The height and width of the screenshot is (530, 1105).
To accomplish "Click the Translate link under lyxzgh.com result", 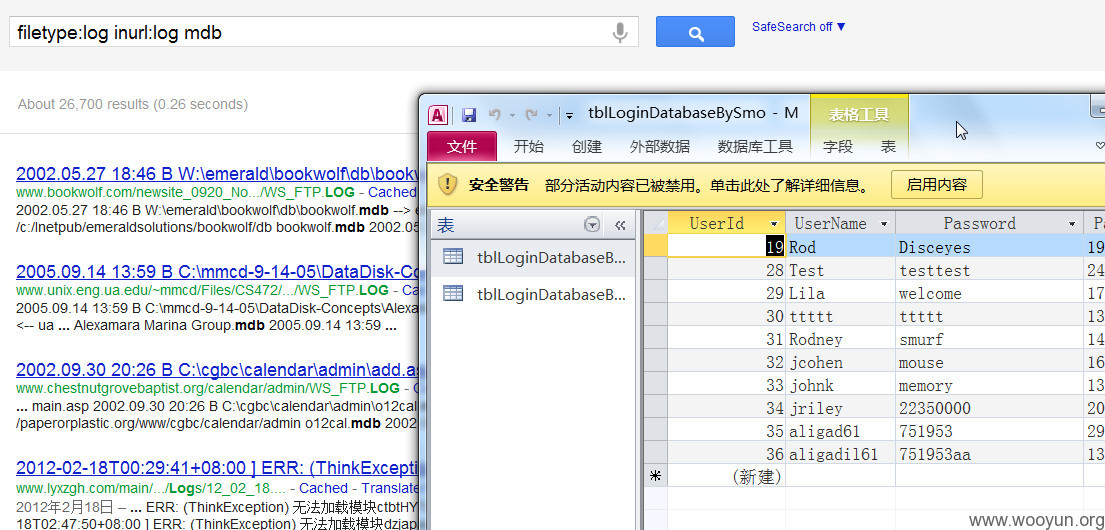I will [x=390, y=488].
